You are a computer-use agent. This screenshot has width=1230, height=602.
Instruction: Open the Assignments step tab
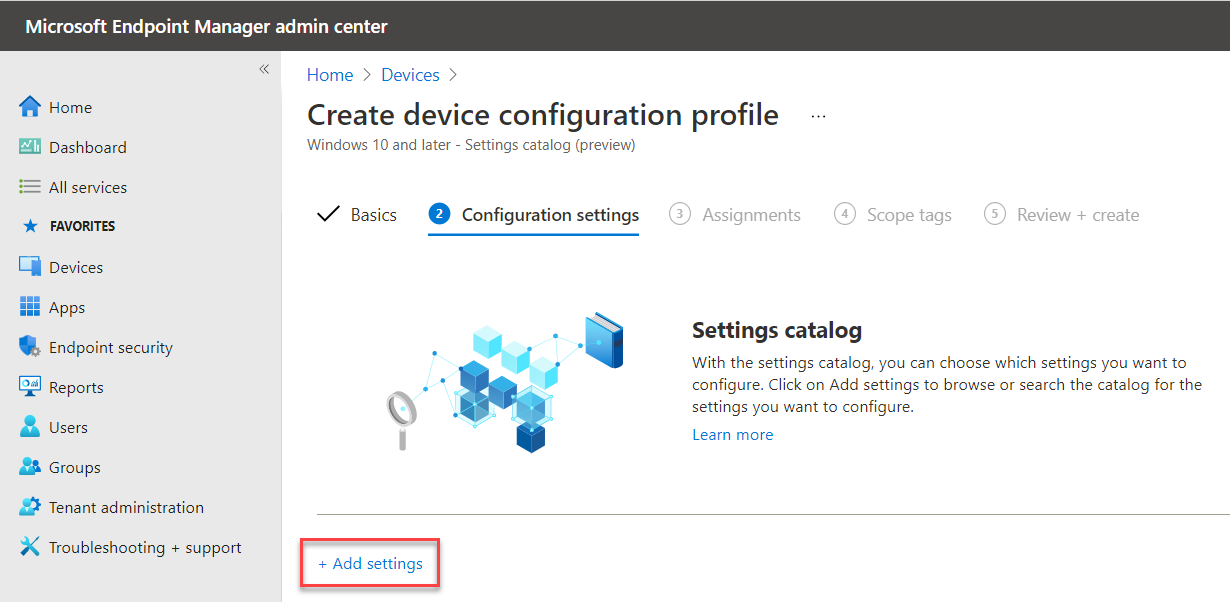735,215
